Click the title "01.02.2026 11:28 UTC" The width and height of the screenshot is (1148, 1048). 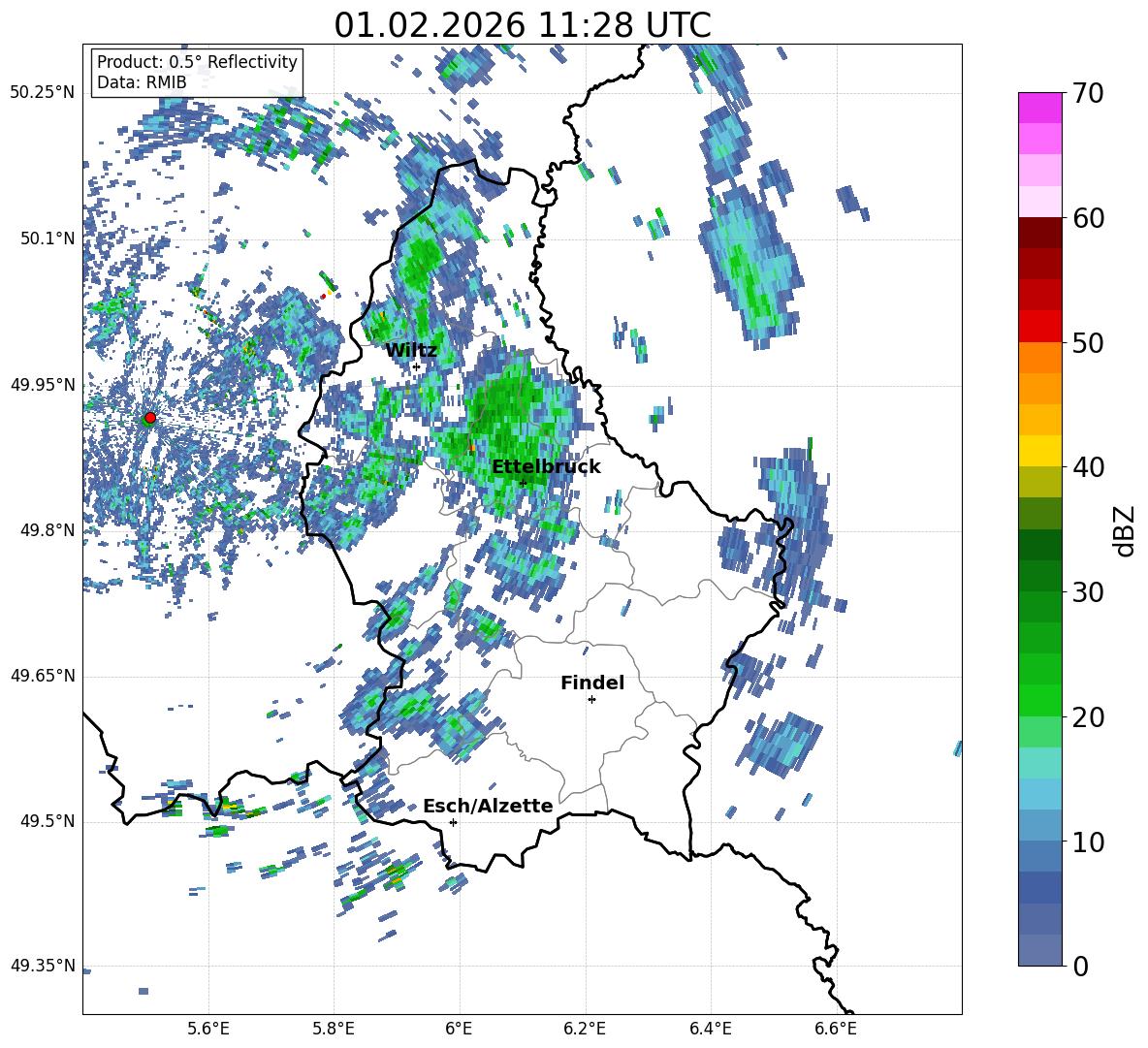click(522, 25)
